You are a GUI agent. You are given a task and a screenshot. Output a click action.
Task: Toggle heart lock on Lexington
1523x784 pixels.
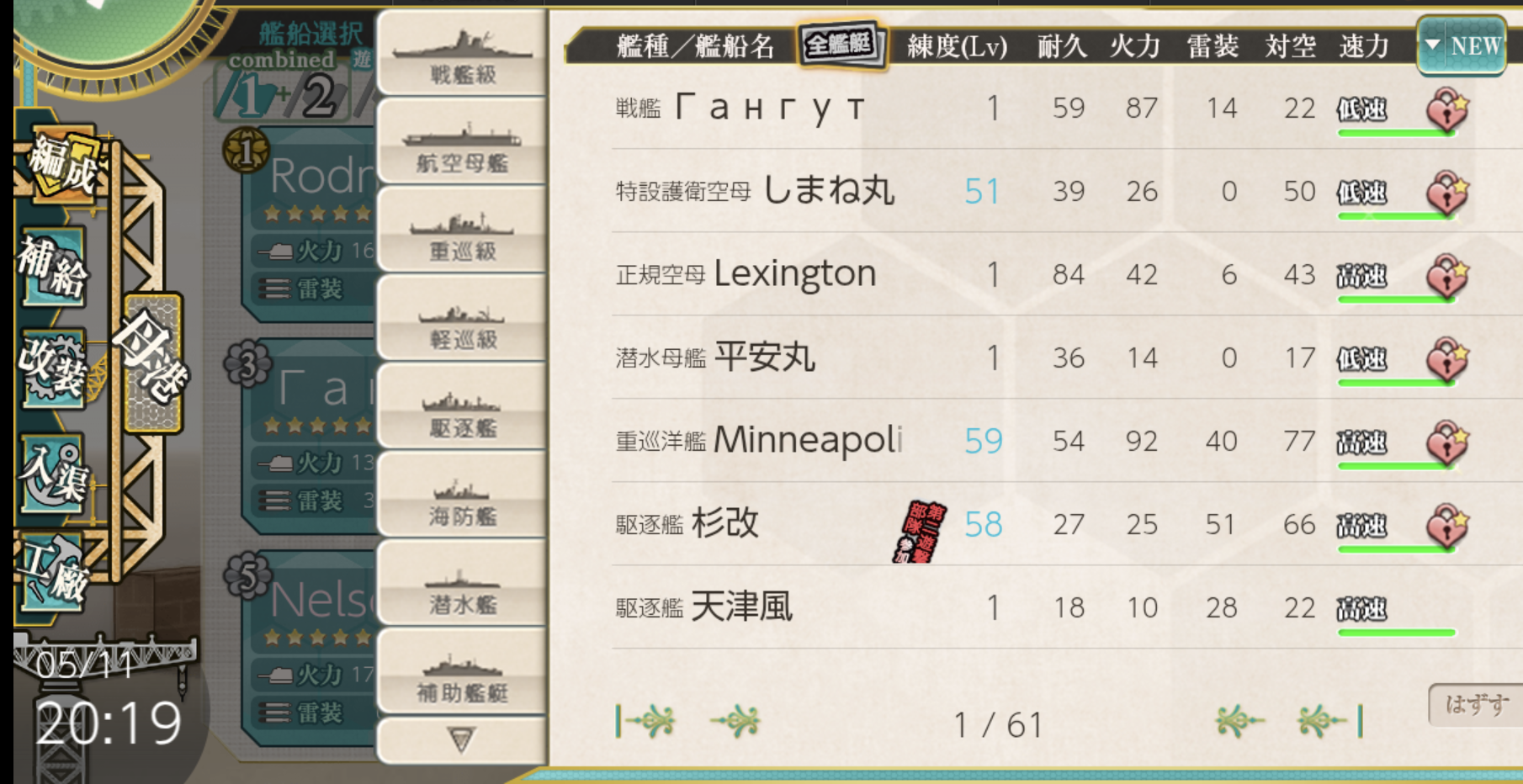point(1447,276)
